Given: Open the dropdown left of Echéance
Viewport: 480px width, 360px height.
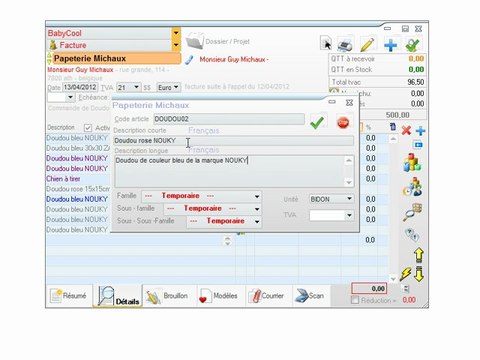Looking at the screenshot, I should (70, 97).
